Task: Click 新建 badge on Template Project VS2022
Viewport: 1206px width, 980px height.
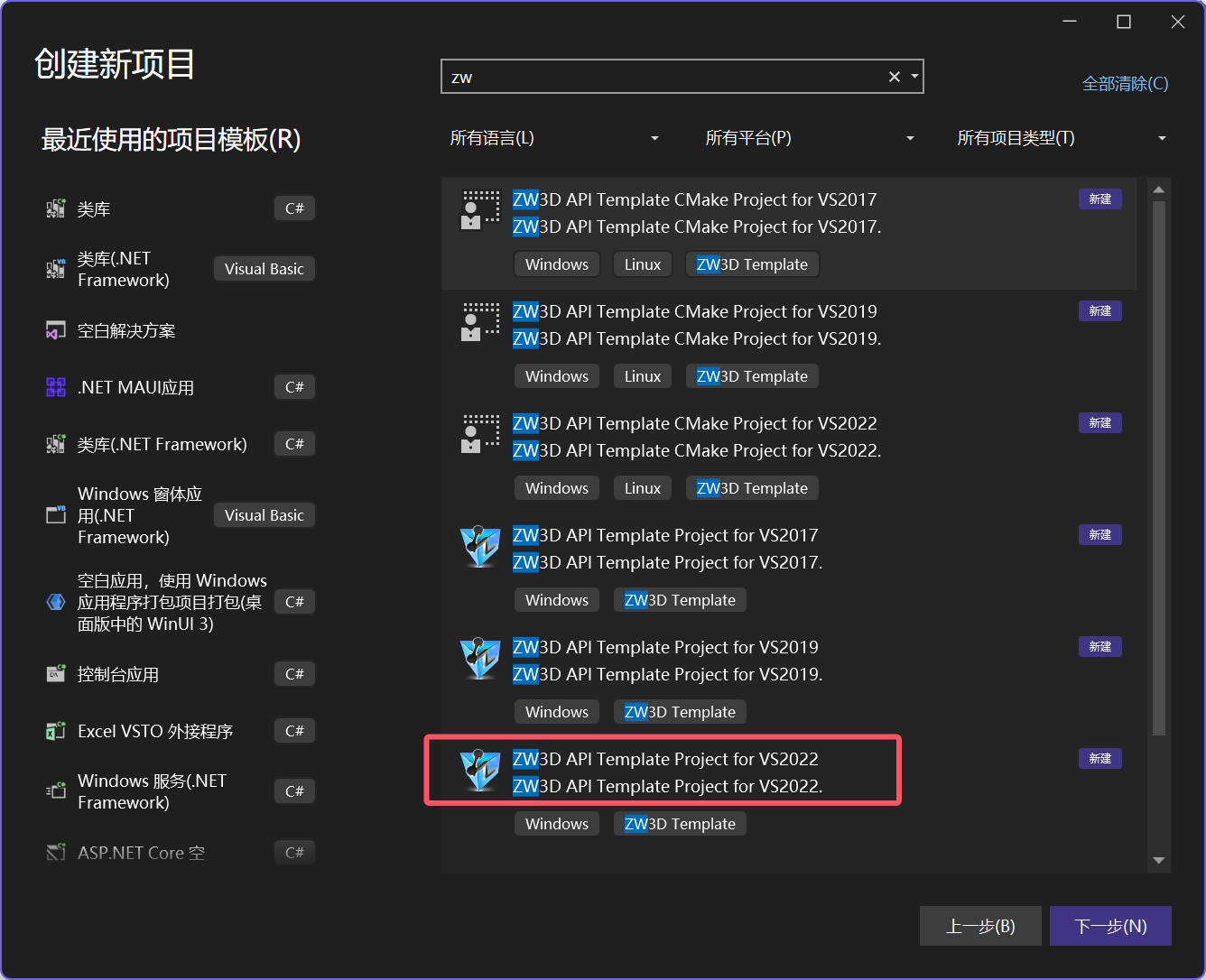Action: (1100, 759)
